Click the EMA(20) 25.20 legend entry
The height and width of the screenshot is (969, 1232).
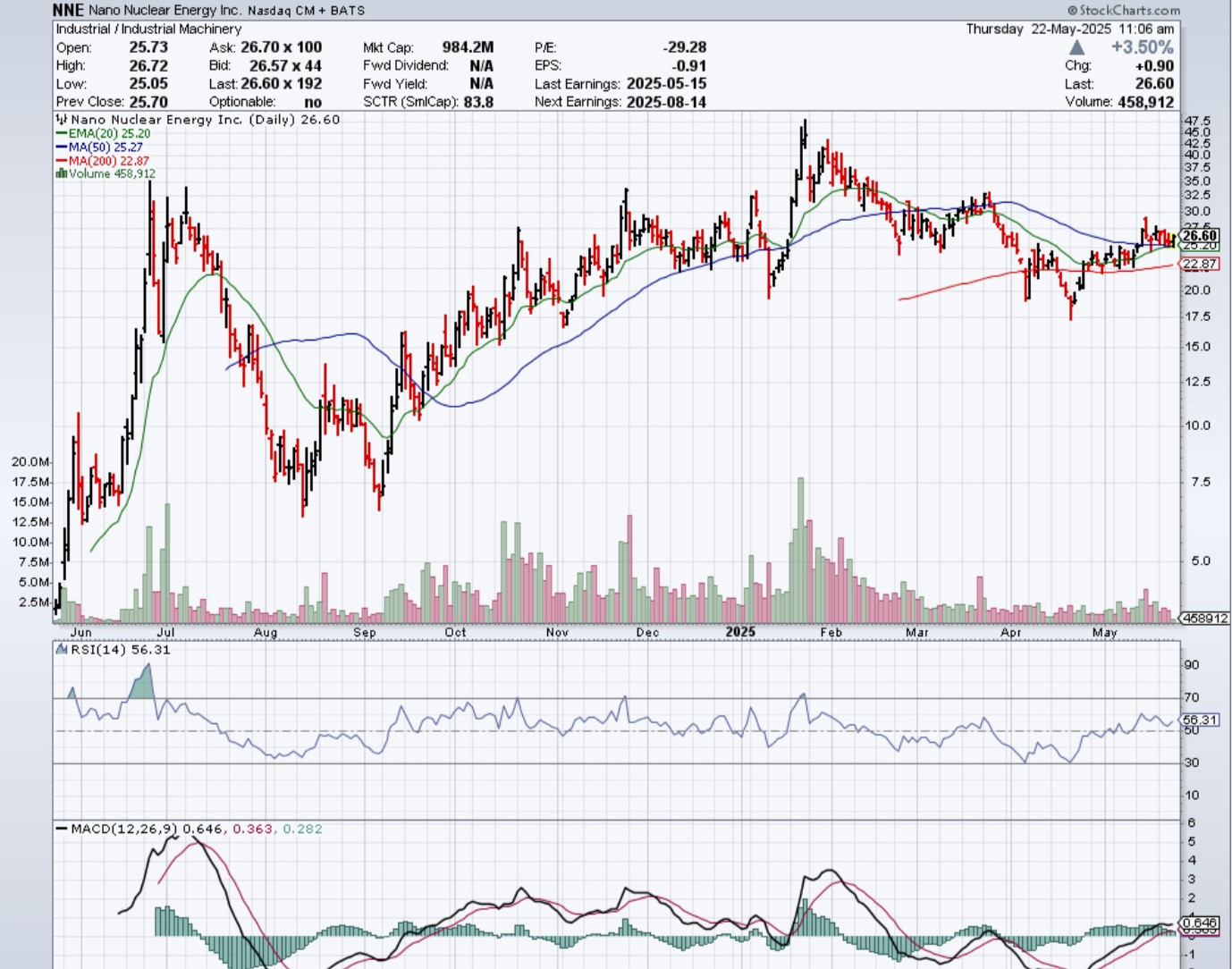tap(103, 133)
